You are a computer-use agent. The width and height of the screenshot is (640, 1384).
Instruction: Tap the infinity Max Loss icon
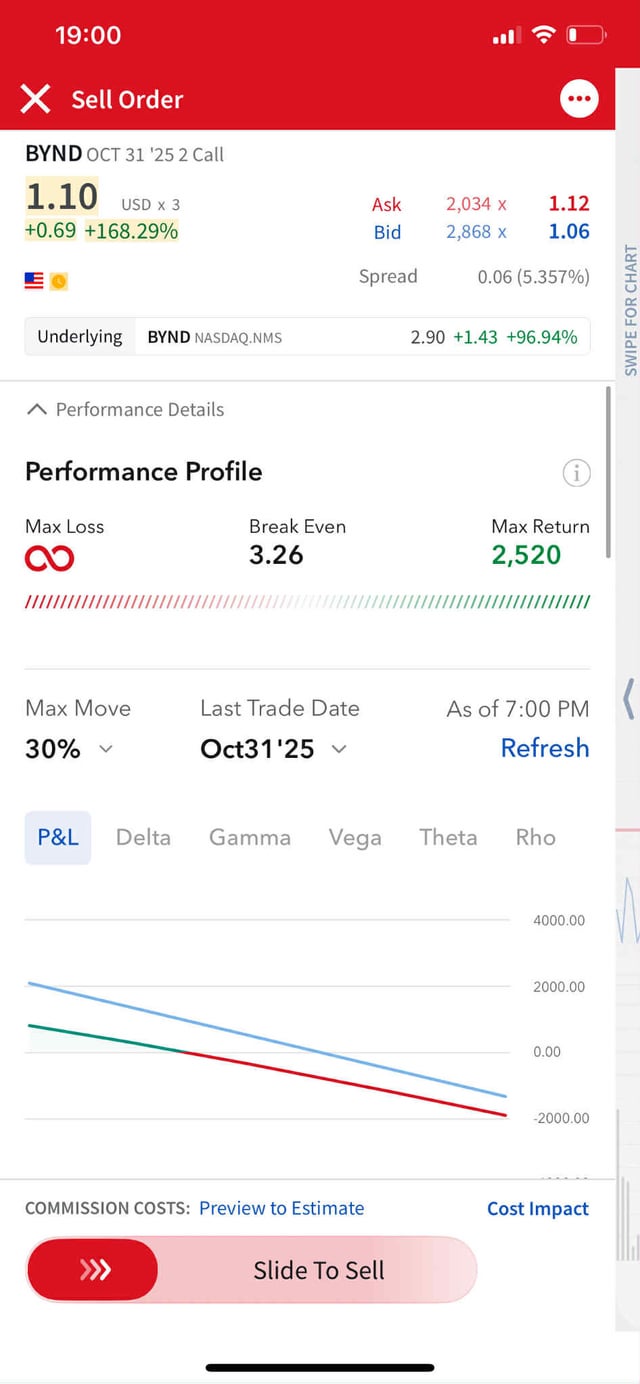tap(49, 558)
